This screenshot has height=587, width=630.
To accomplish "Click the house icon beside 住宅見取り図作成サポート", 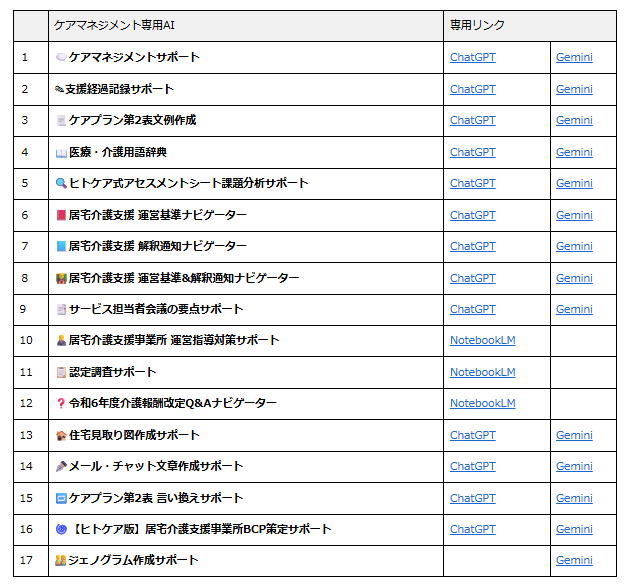I will coord(61,436).
